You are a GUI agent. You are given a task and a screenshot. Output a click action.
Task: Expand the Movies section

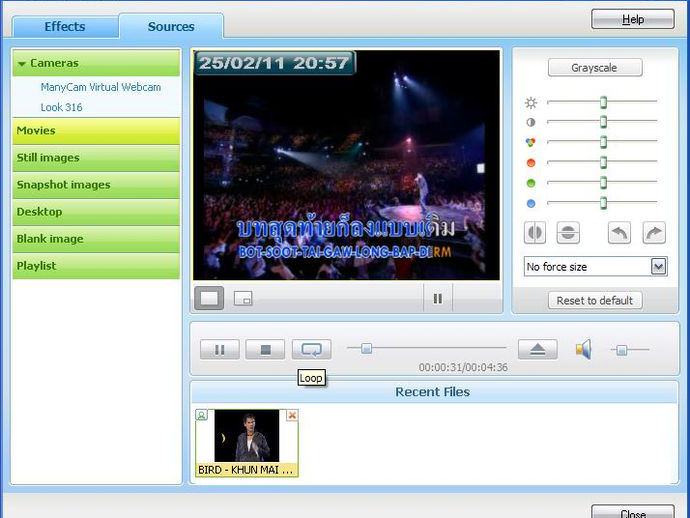96,131
